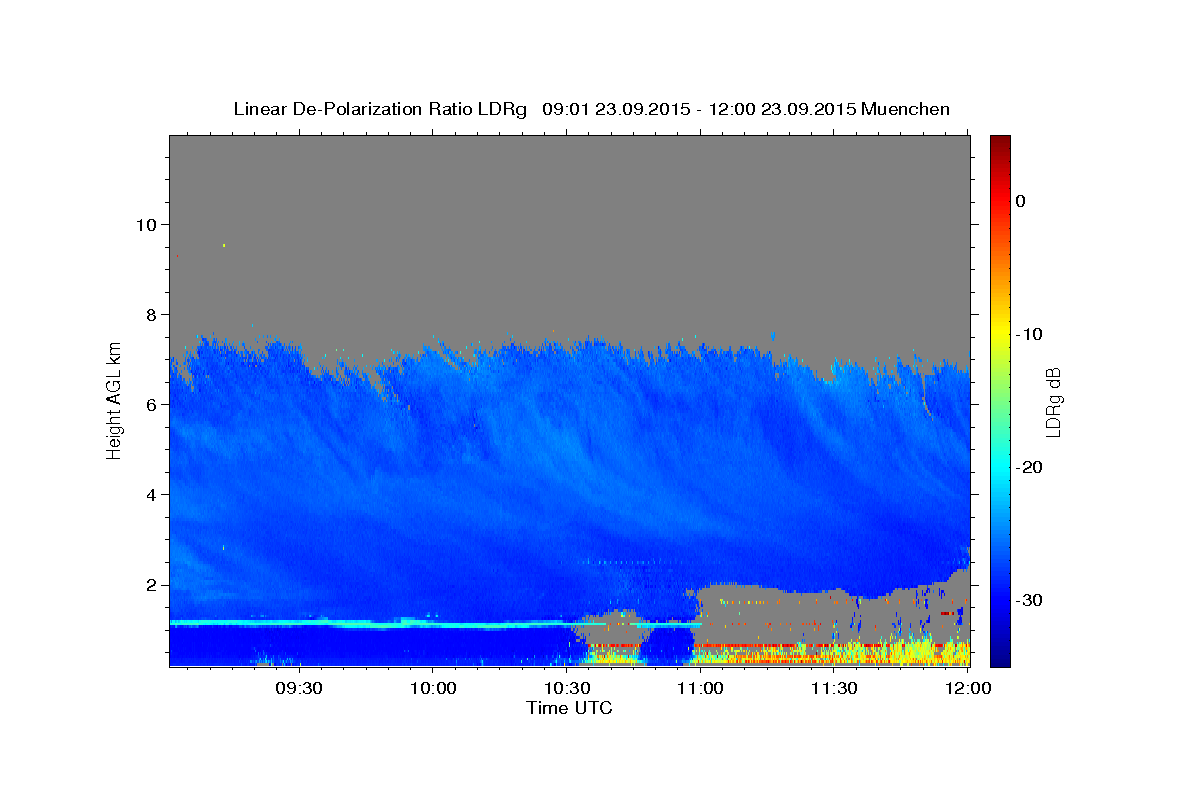The height and width of the screenshot is (800, 1200).
Task: Click the 'Time UTC' axis title
Action: (569, 708)
